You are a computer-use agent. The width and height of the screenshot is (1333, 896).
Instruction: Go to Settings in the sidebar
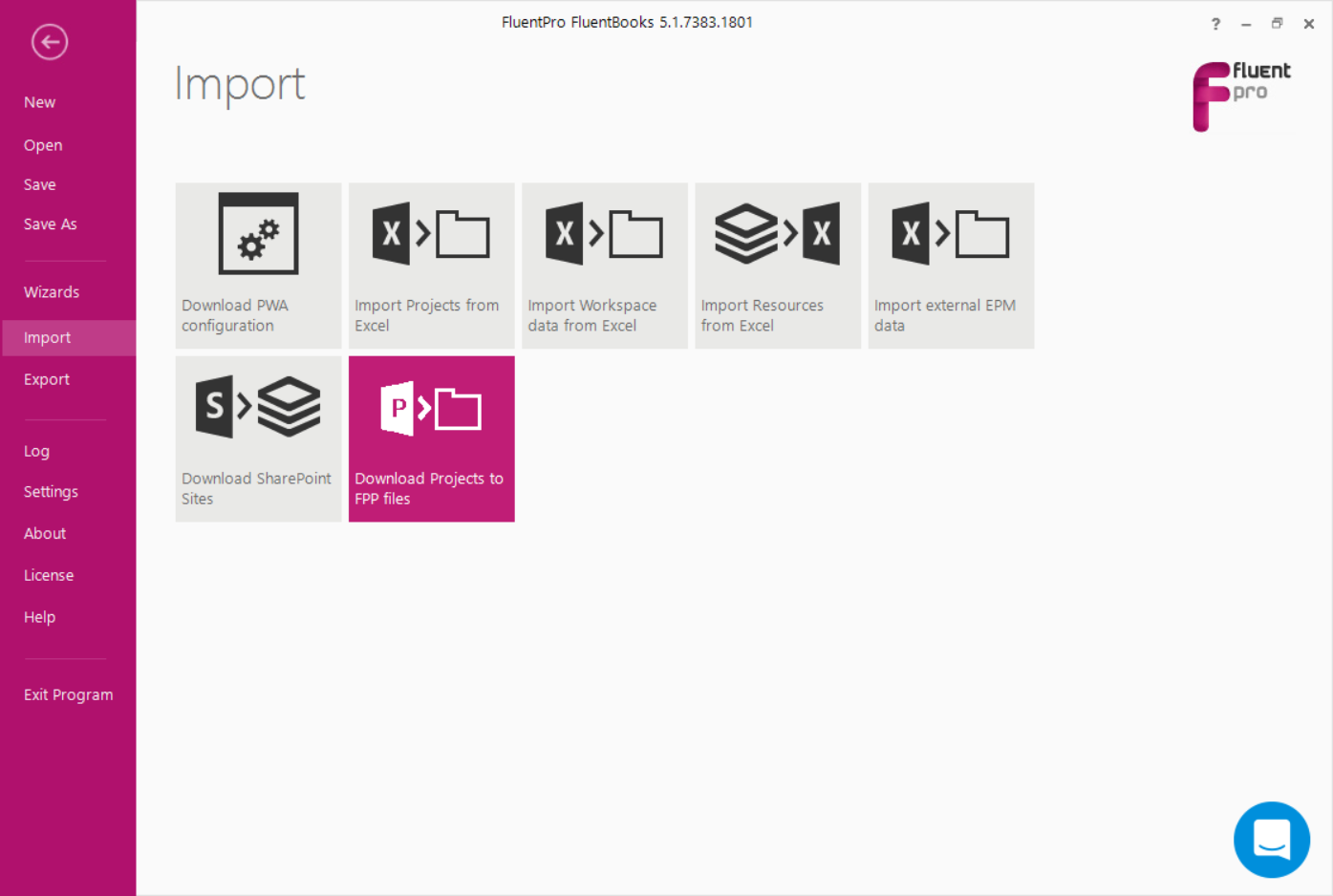click(x=51, y=492)
